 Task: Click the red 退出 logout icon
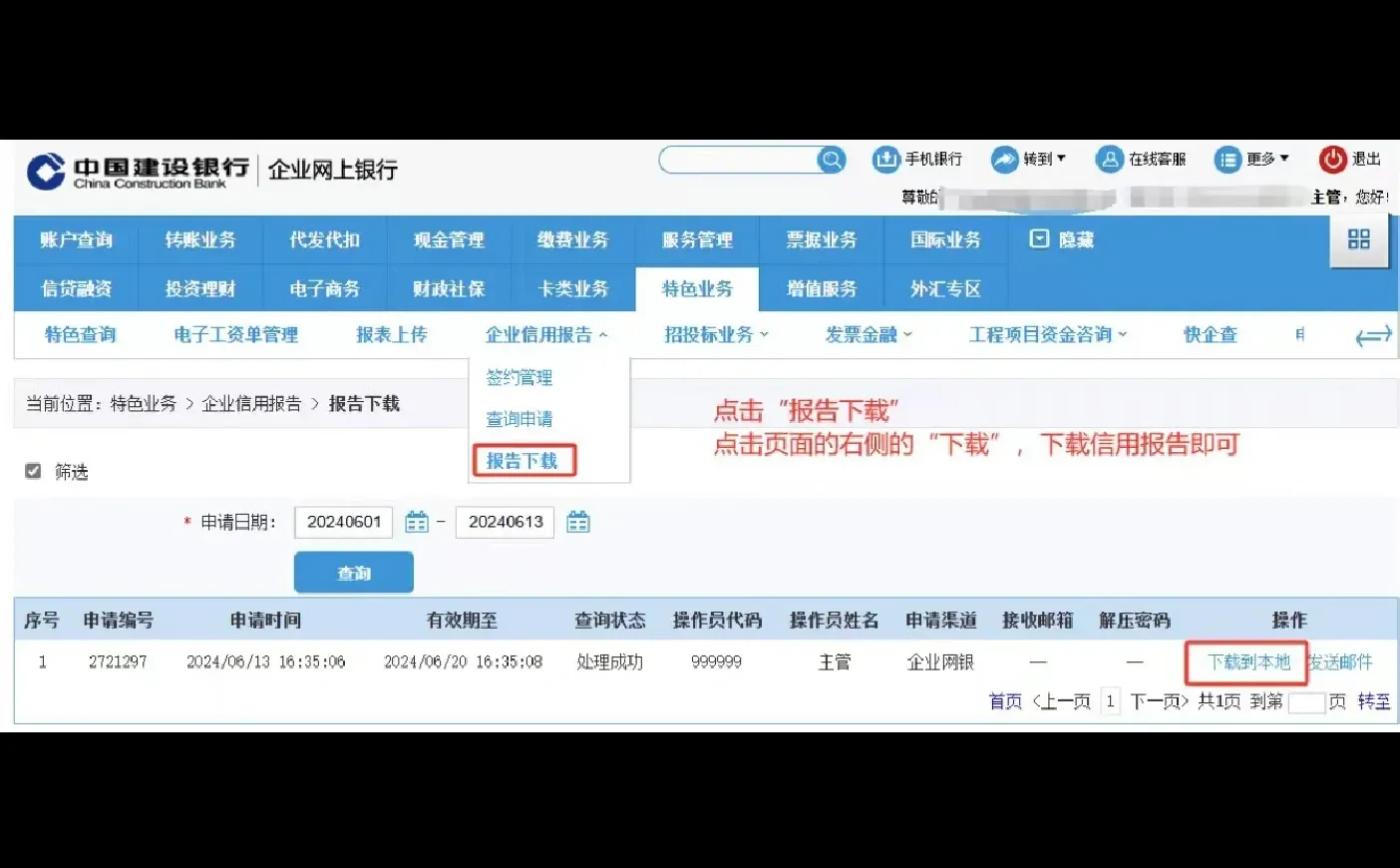click(1333, 159)
